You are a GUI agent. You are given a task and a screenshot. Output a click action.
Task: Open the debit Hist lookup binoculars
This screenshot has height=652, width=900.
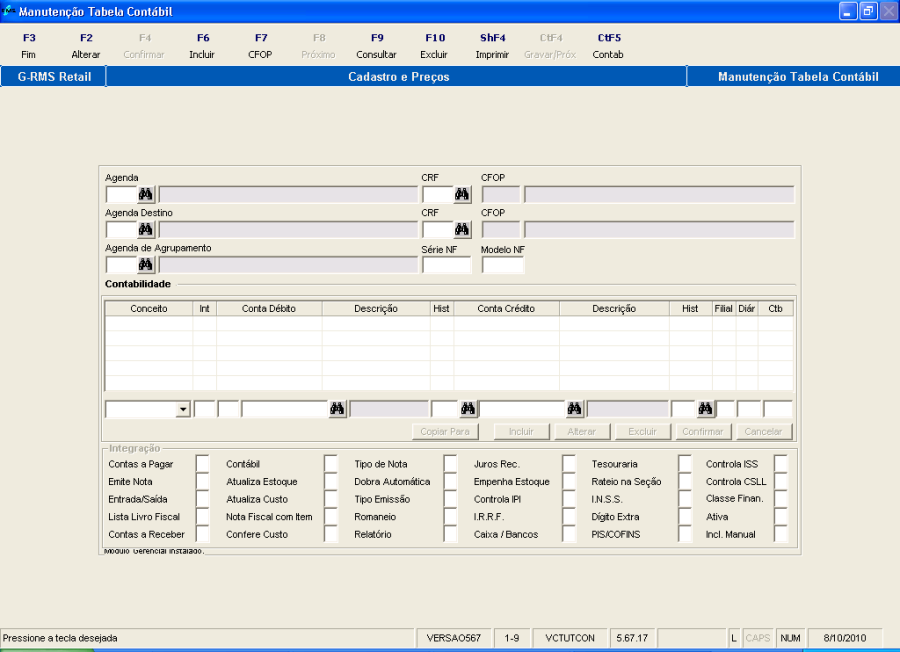pos(467,409)
